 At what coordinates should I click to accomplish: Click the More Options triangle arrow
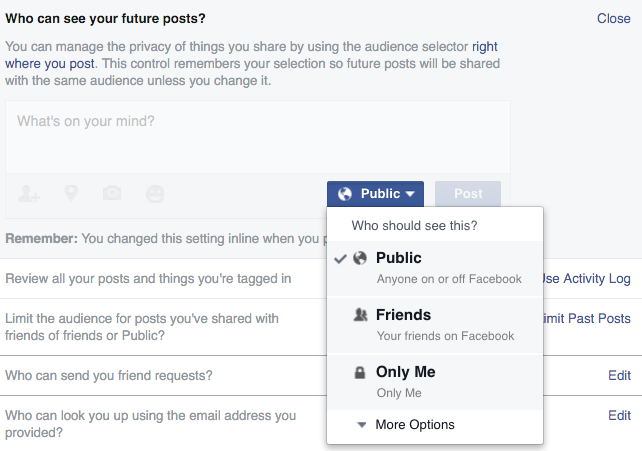[361, 425]
